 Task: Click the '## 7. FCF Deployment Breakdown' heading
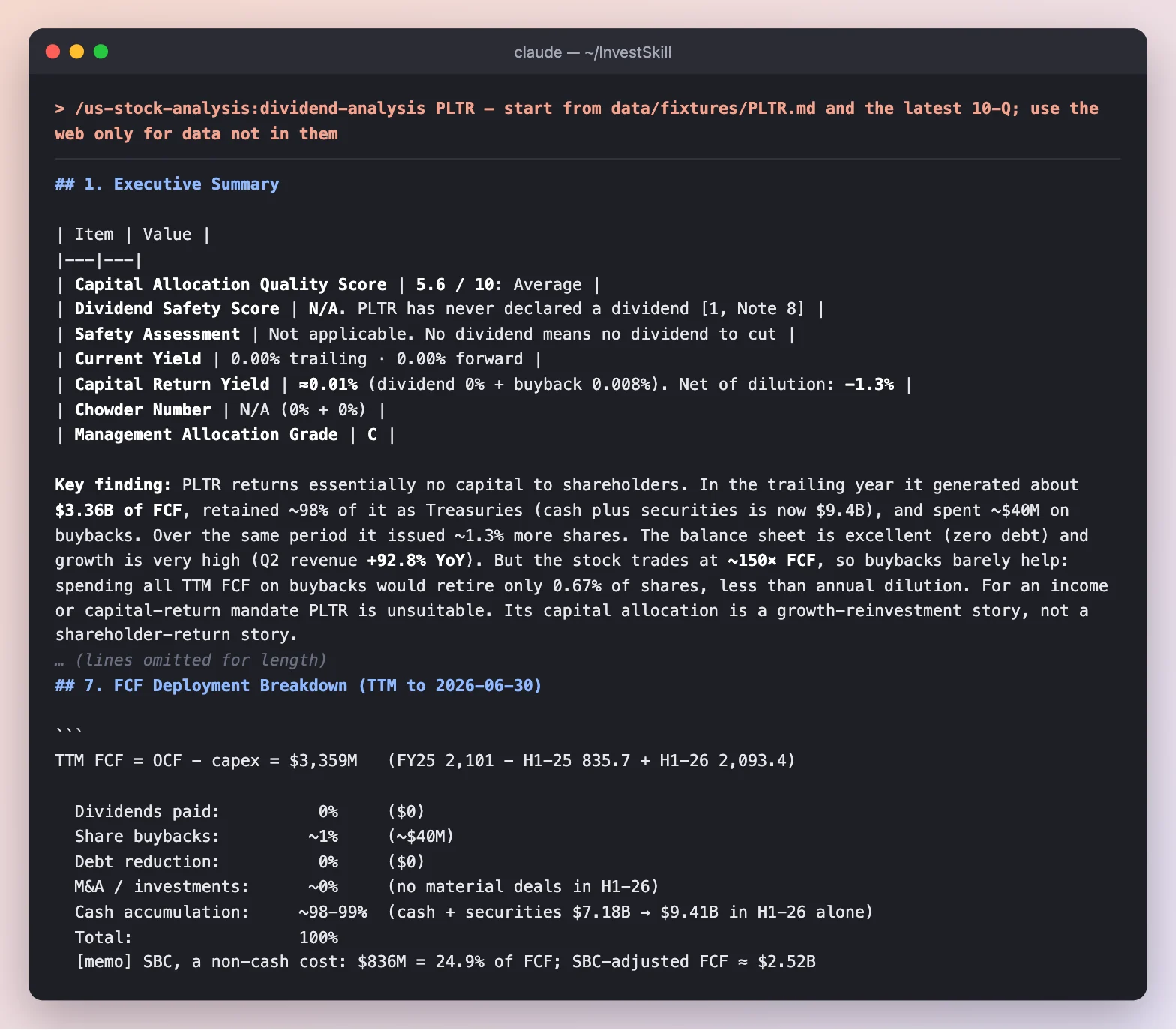click(201, 686)
